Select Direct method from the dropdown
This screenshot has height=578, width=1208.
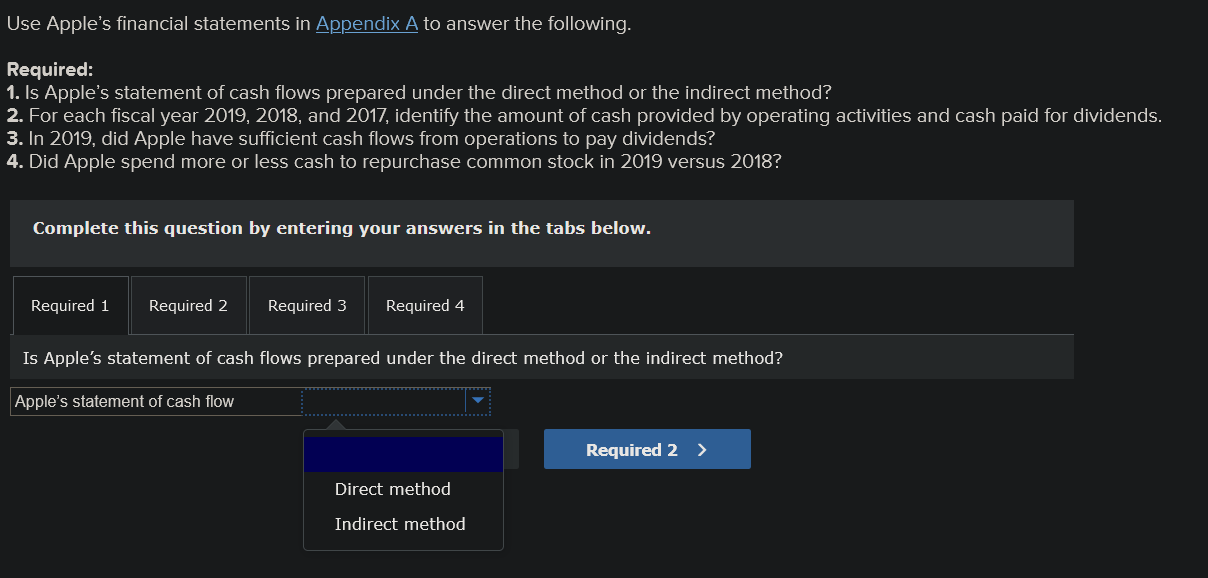tap(392, 489)
